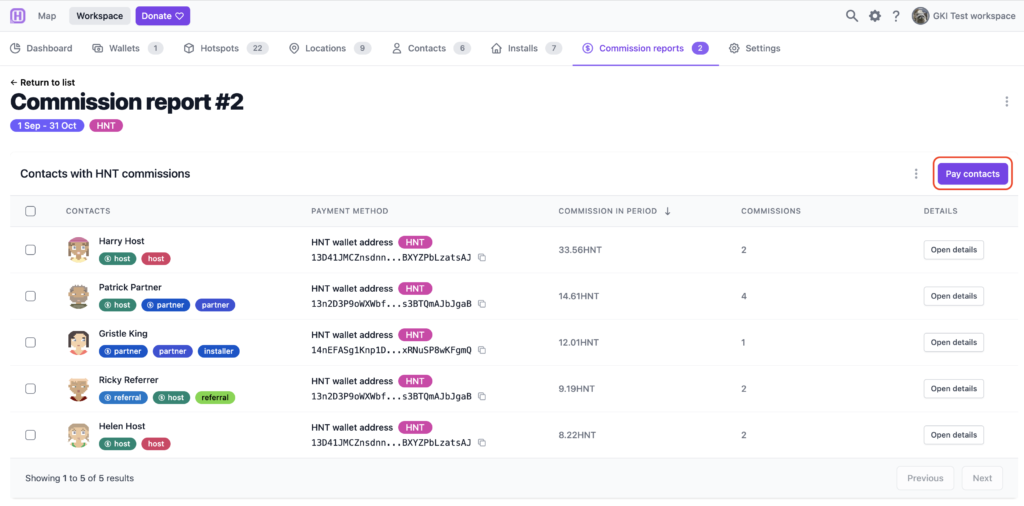
Task: Copy Helen Host's wallet address
Action: 482,443
